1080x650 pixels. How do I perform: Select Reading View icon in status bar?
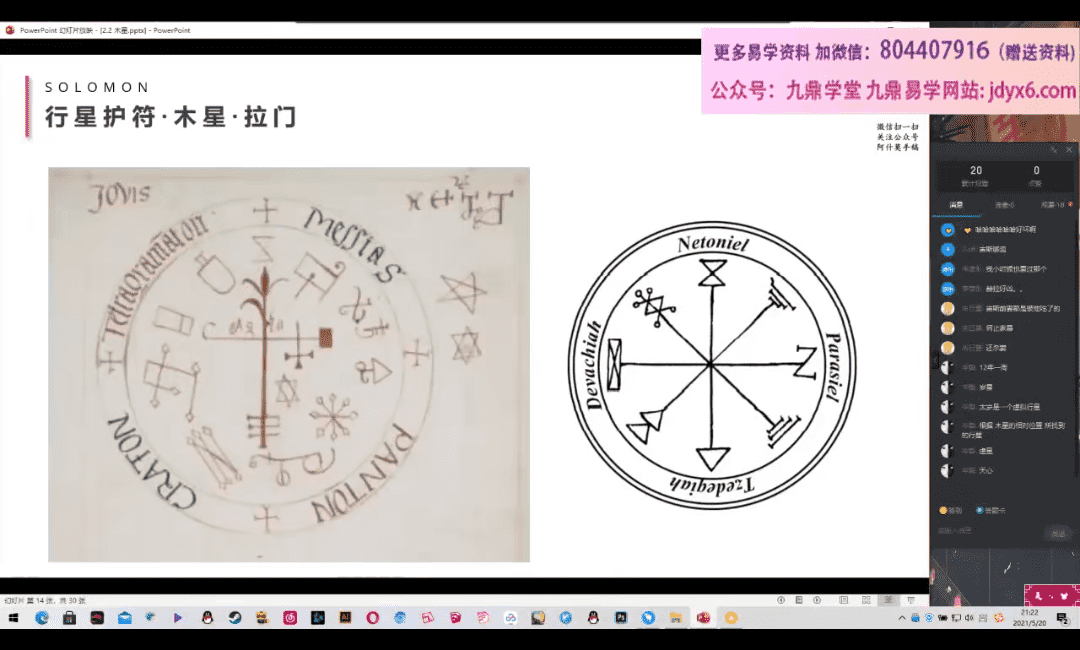coord(887,600)
